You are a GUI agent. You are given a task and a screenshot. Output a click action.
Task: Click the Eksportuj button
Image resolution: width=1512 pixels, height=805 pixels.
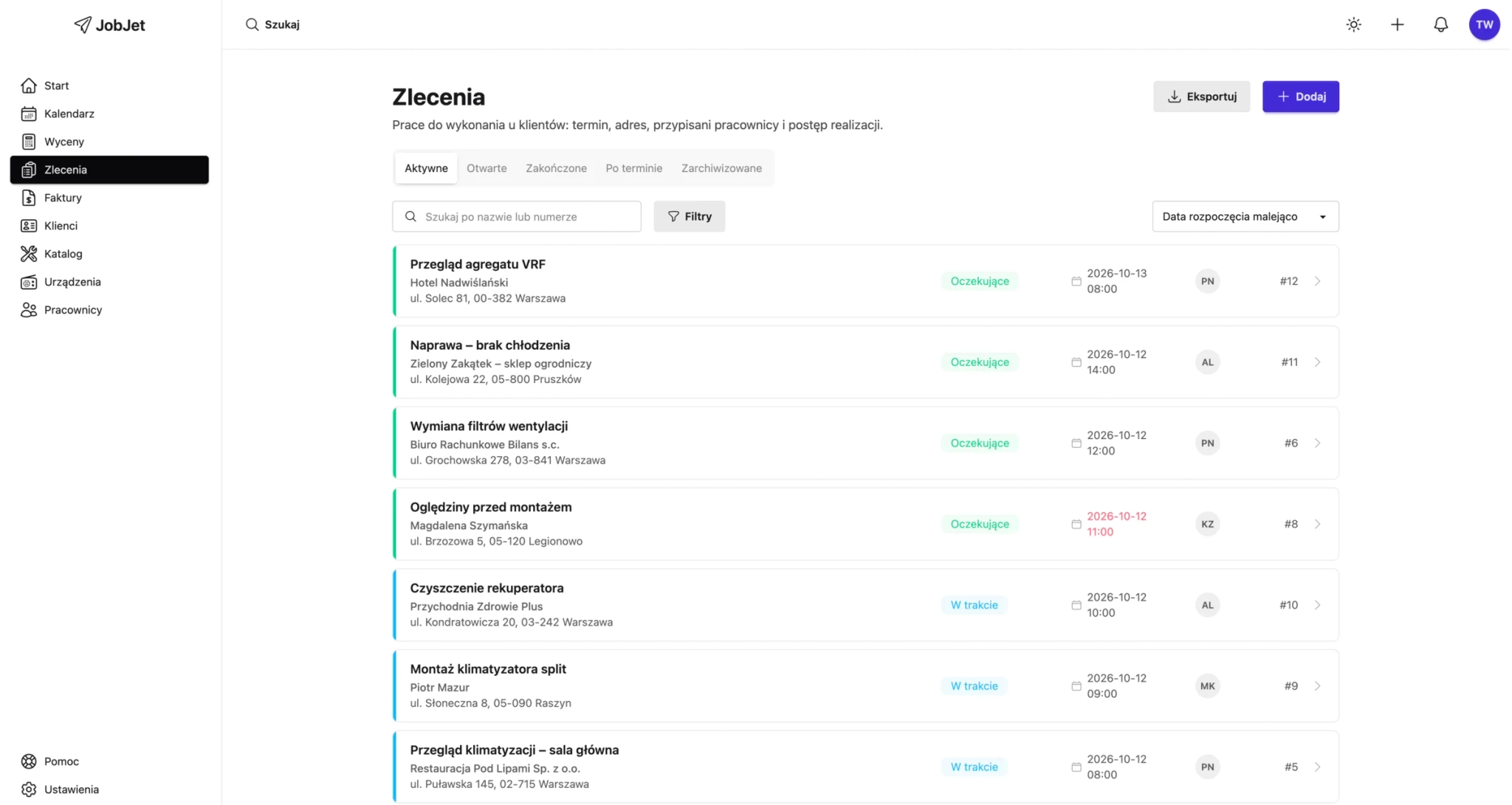click(1201, 97)
